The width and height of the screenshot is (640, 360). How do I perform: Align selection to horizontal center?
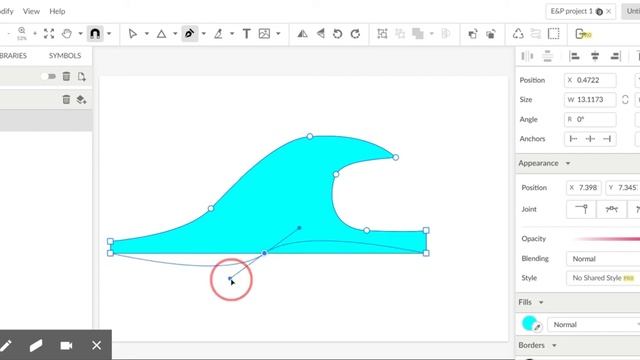click(x=595, y=56)
